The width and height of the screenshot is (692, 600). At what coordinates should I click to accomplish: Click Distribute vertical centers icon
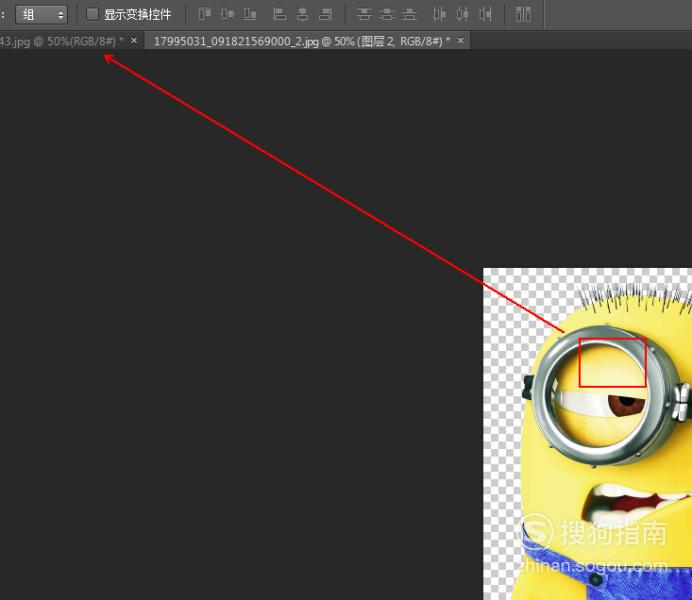(x=387, y=14)
